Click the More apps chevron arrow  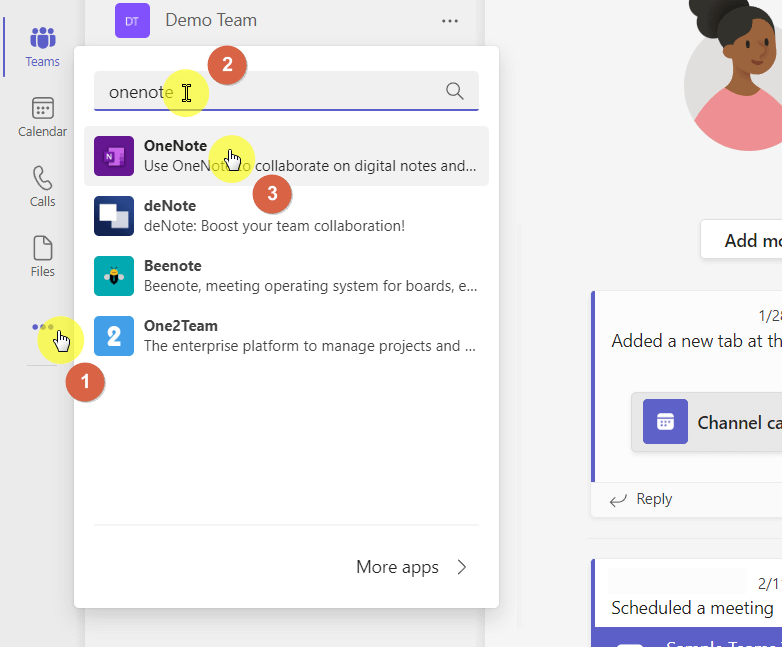pos(462,567)
